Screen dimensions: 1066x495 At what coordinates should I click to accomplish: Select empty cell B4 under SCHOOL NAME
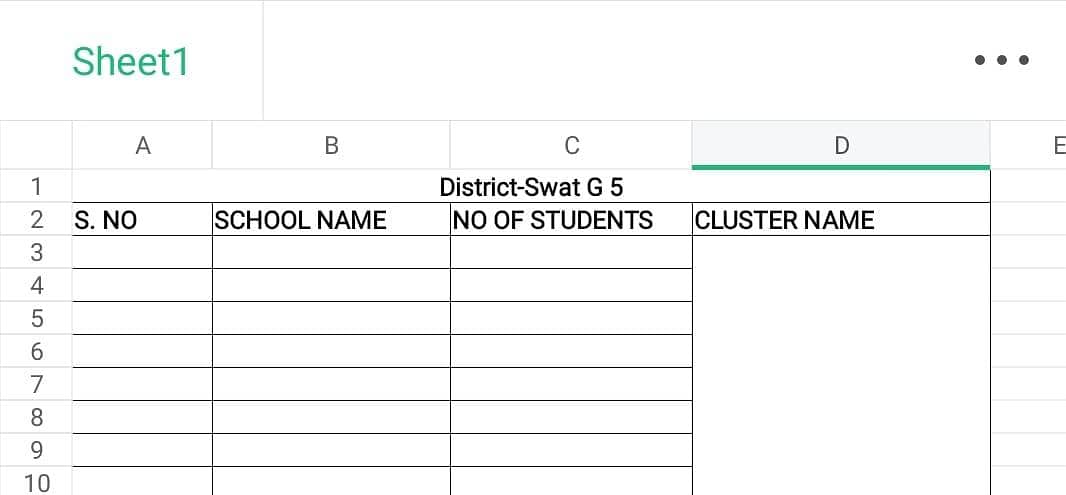click(331, 285)
